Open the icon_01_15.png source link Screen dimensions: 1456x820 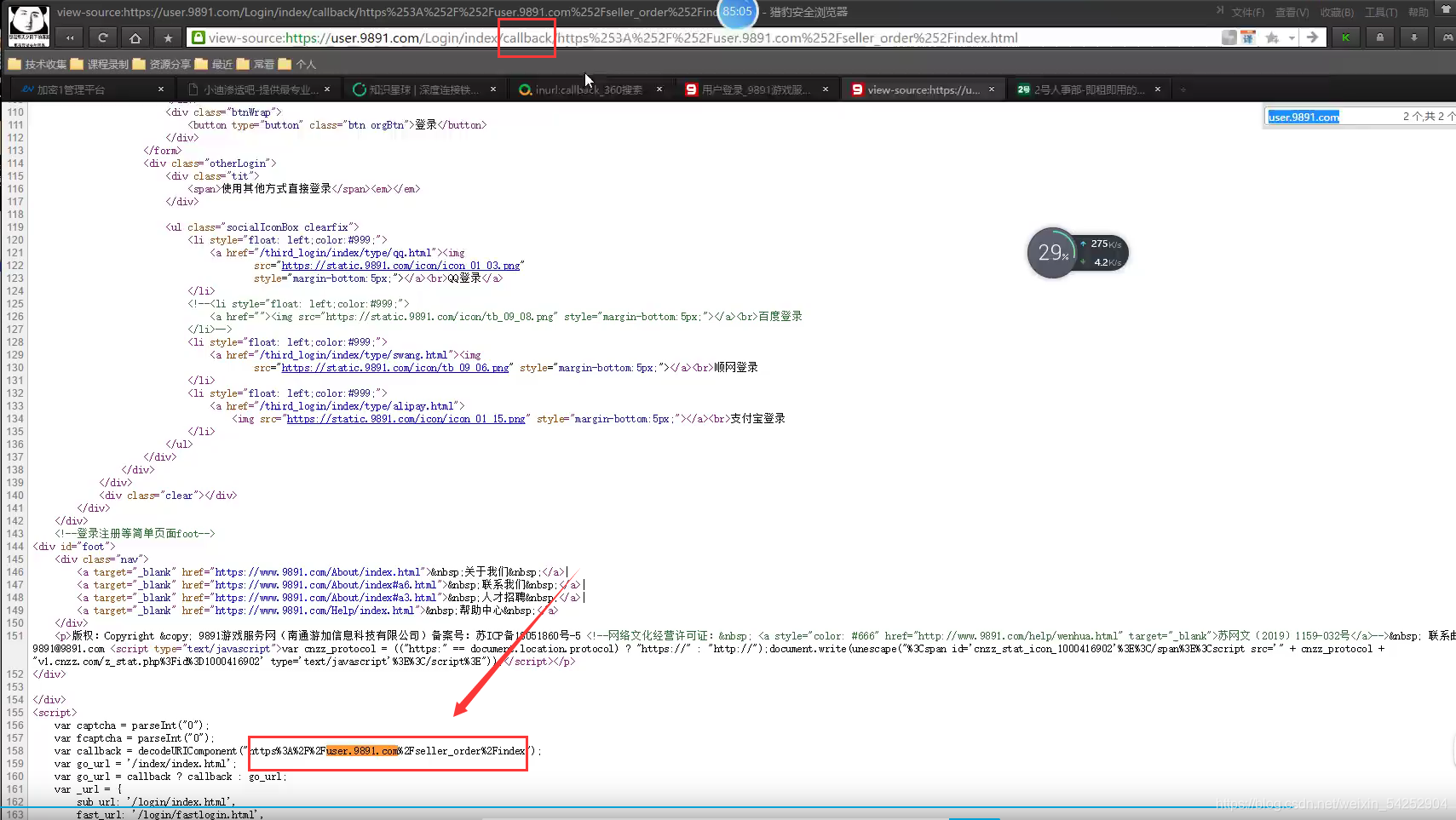pos(406,419)
